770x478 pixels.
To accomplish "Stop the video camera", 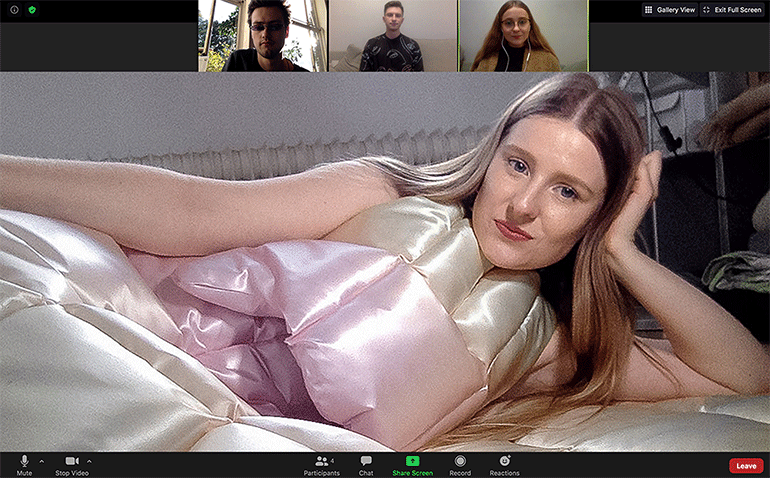I will [70, 463].
